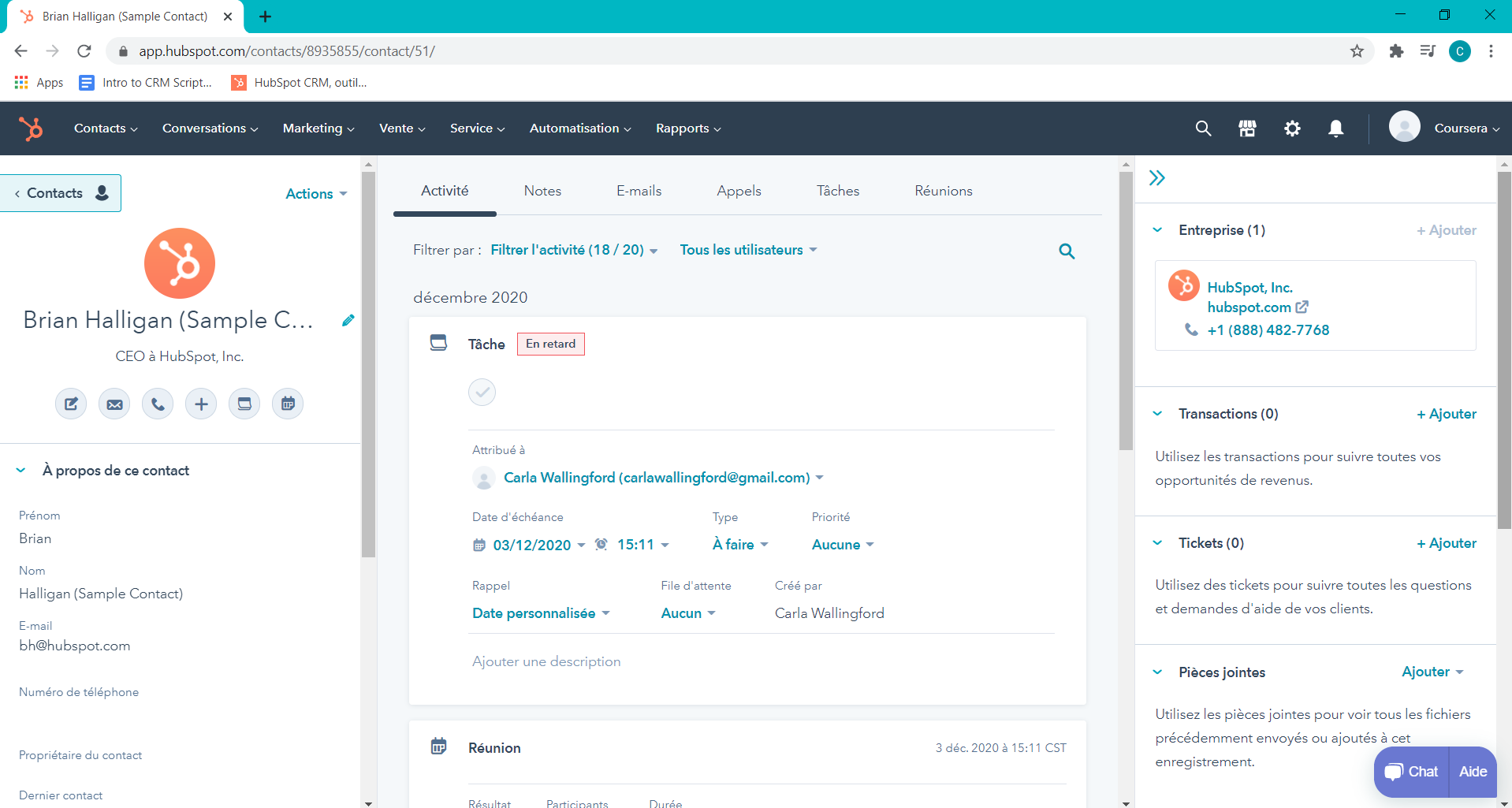Switch to the Réunions tab

[944, 191]
